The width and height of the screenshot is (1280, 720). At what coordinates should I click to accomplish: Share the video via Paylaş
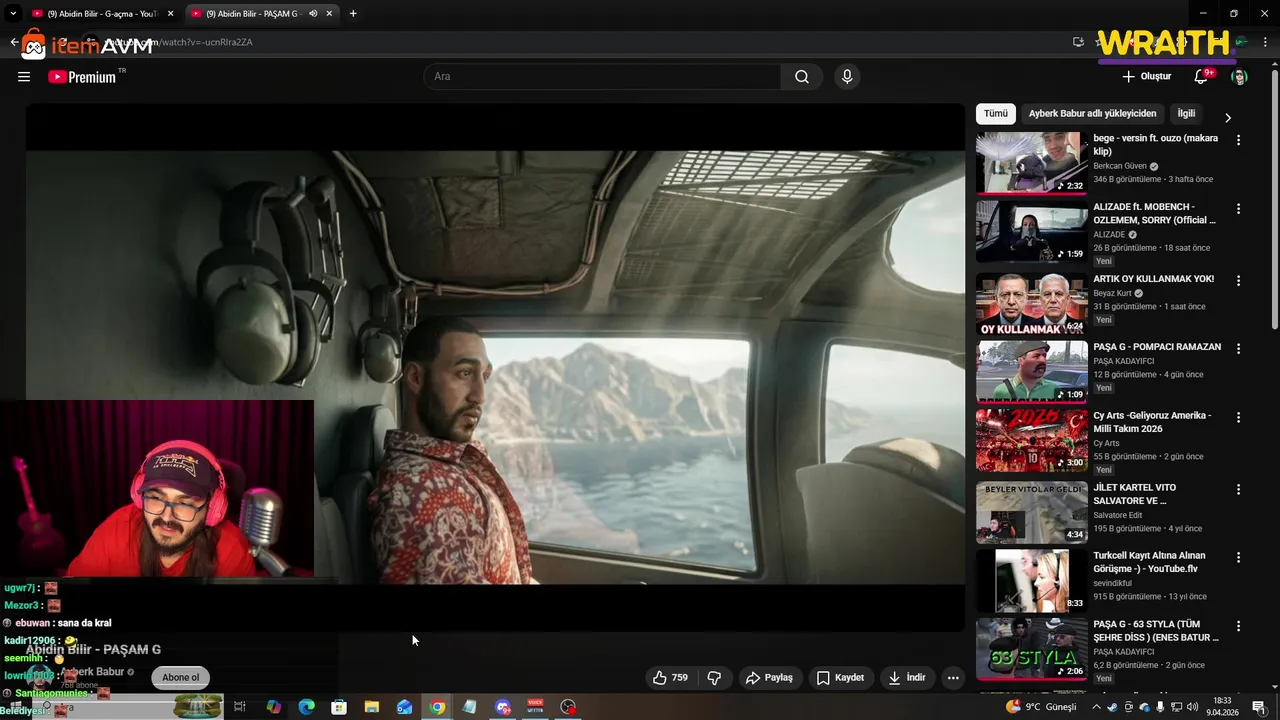tap(769, 678)
